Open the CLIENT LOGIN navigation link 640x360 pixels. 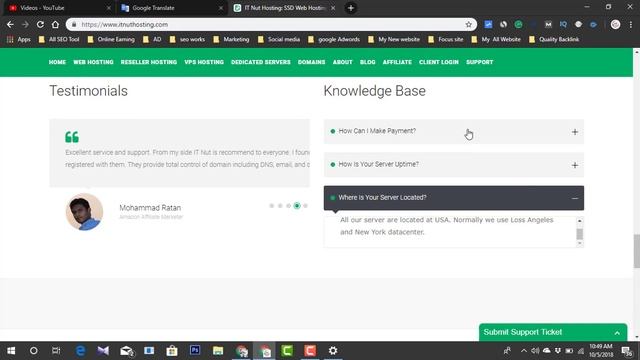(x=439, y=62)
